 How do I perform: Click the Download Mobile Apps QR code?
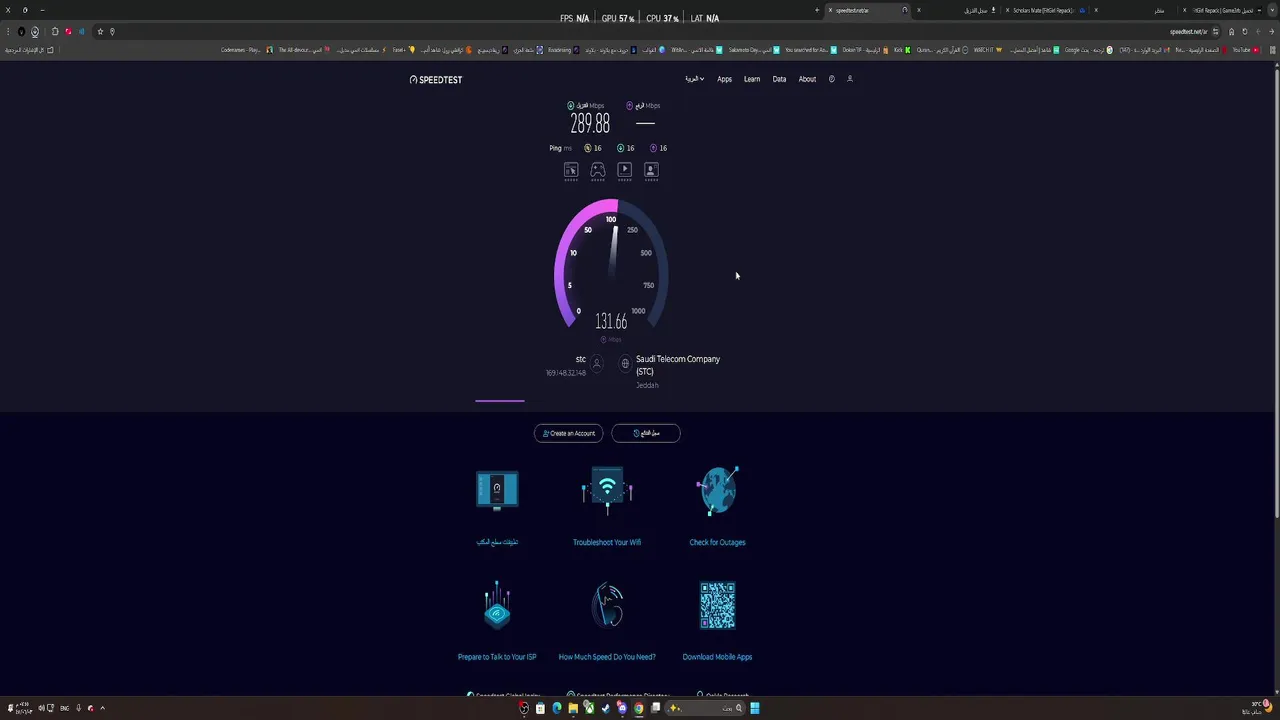pos(718,605)
